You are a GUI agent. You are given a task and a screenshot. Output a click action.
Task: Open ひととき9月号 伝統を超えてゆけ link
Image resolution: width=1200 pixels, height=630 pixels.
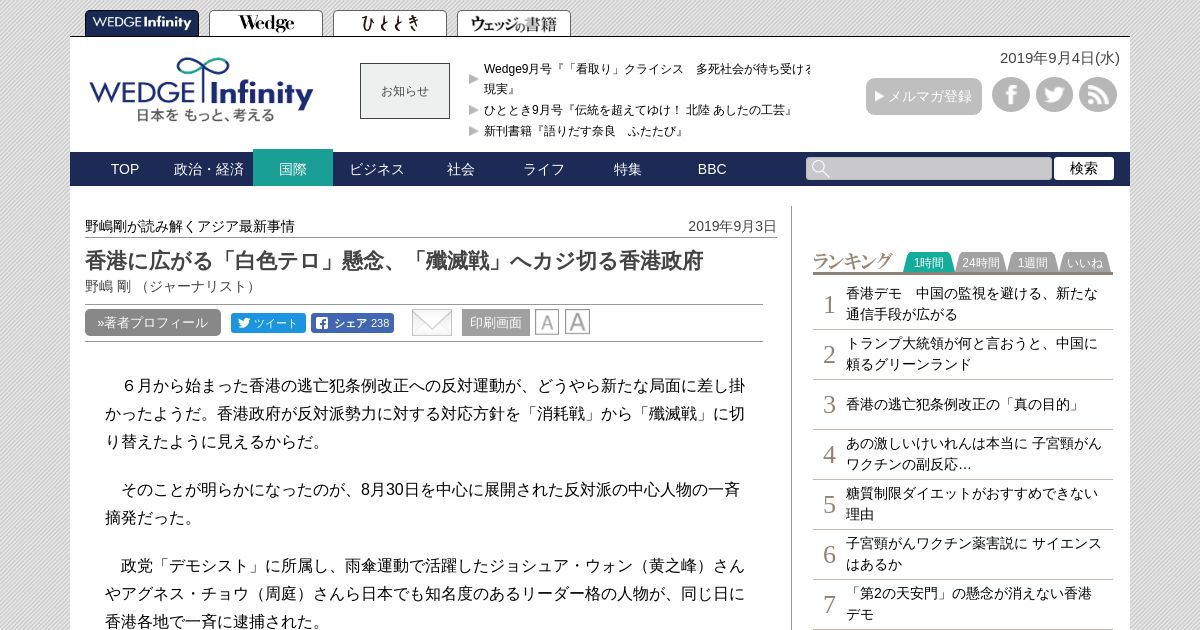[x=640, y=110]
